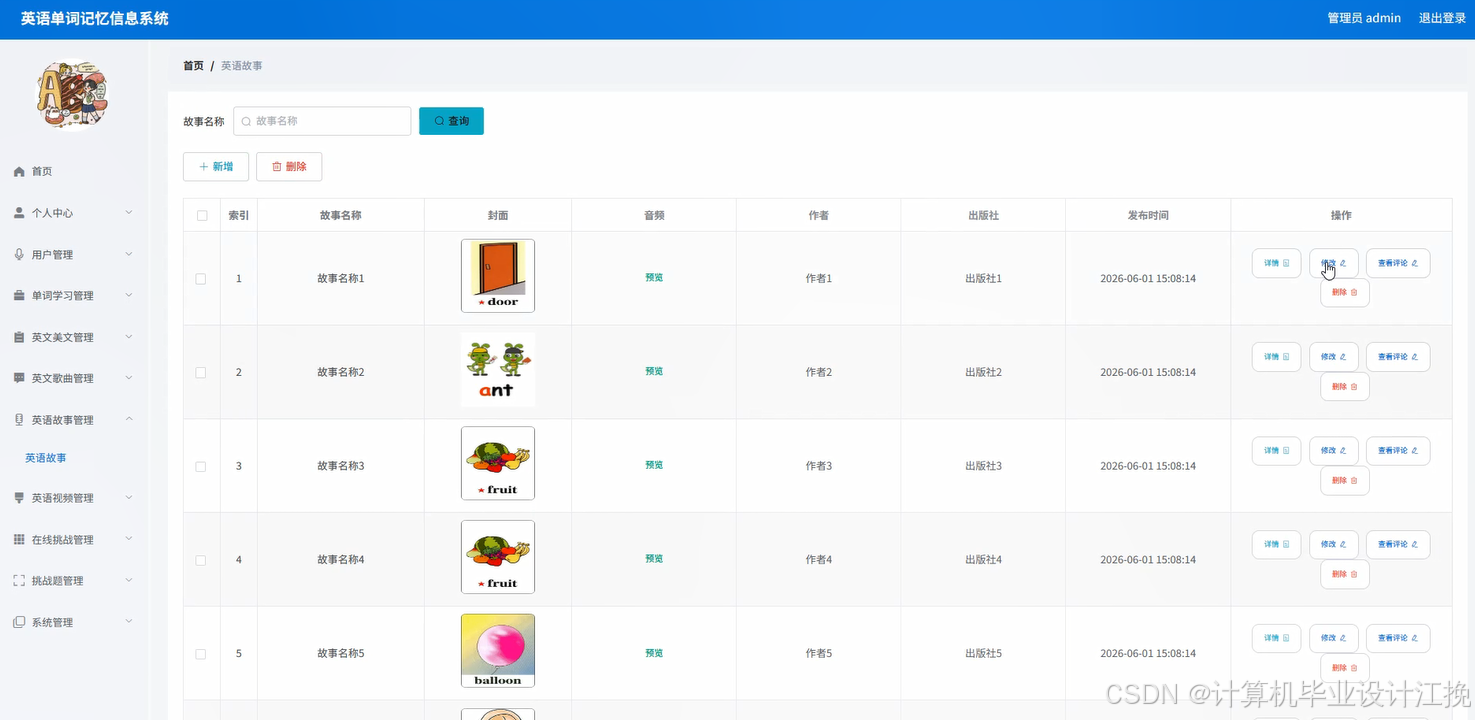The image size is (1475, 720).
Task: Open 详情 for 故事名称4 row
Action: 1276,545
